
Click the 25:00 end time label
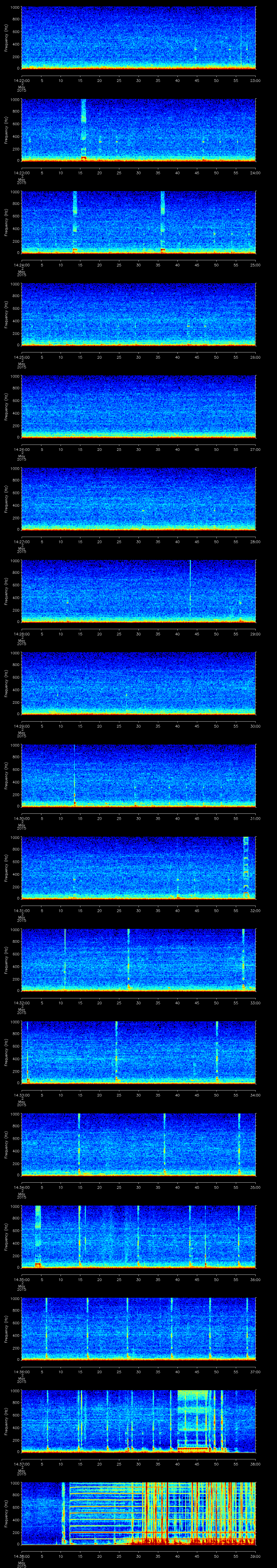[x=255, y=265]
